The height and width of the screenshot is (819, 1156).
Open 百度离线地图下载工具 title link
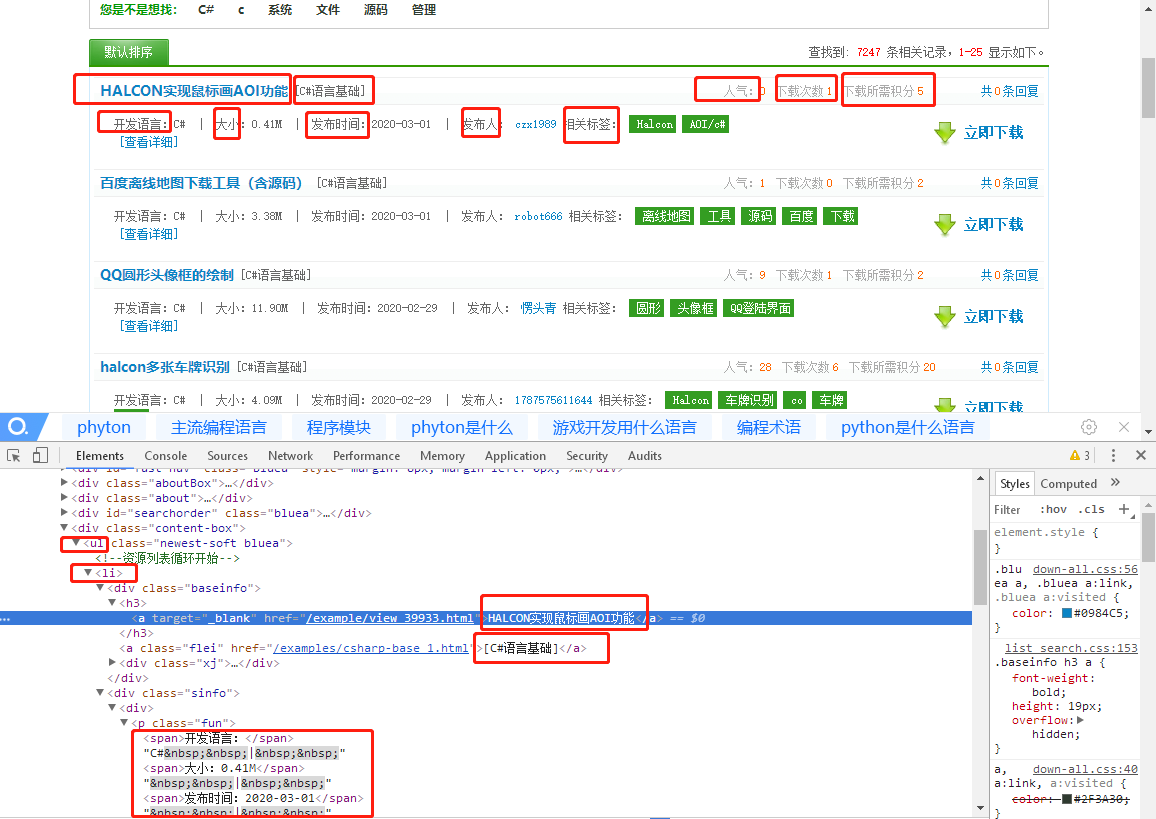click(x=201, y=183)
